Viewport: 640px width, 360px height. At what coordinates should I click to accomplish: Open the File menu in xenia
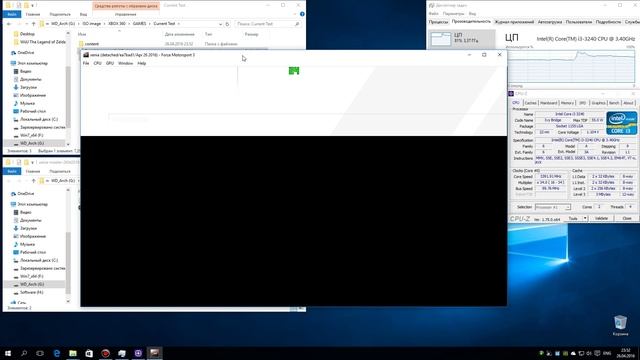click(x=86, y=63)
